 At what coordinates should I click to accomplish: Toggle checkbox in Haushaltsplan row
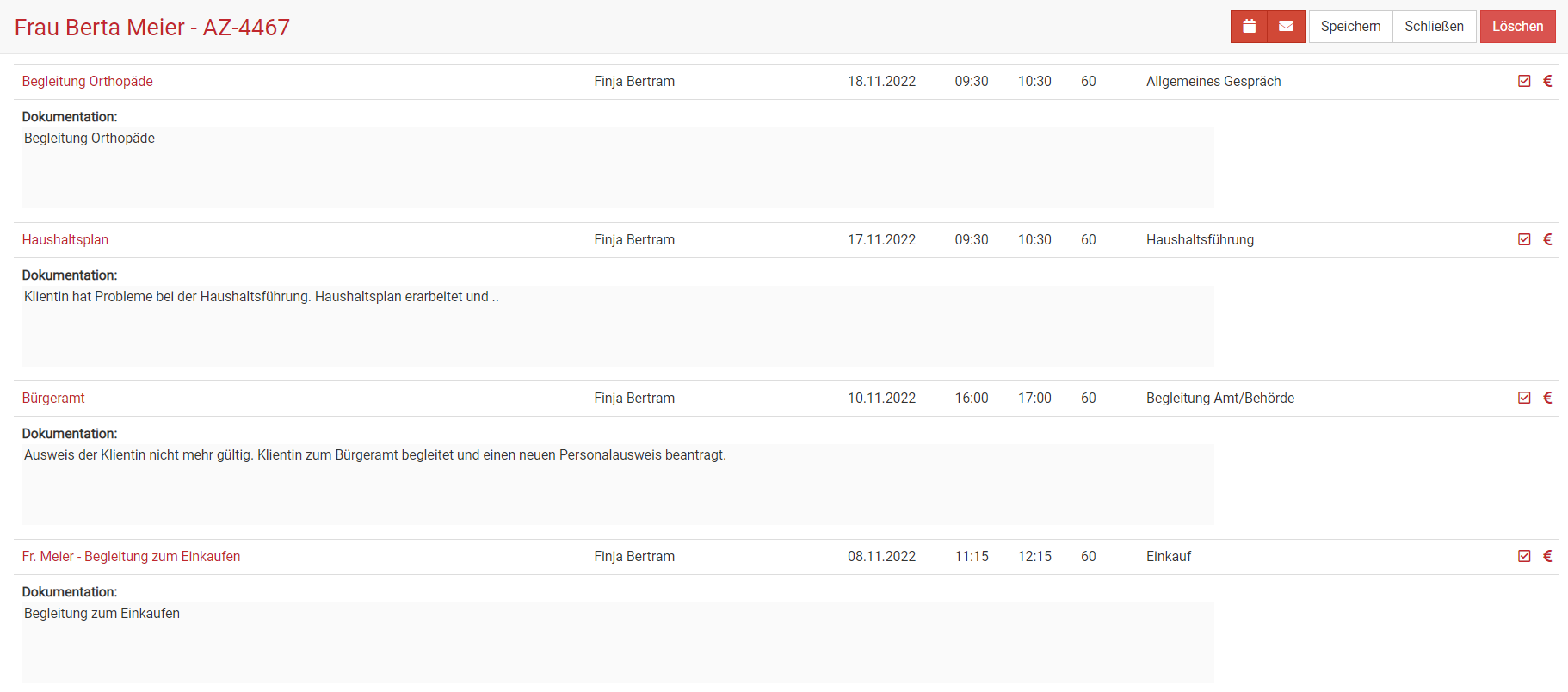tap(1524, 239)
